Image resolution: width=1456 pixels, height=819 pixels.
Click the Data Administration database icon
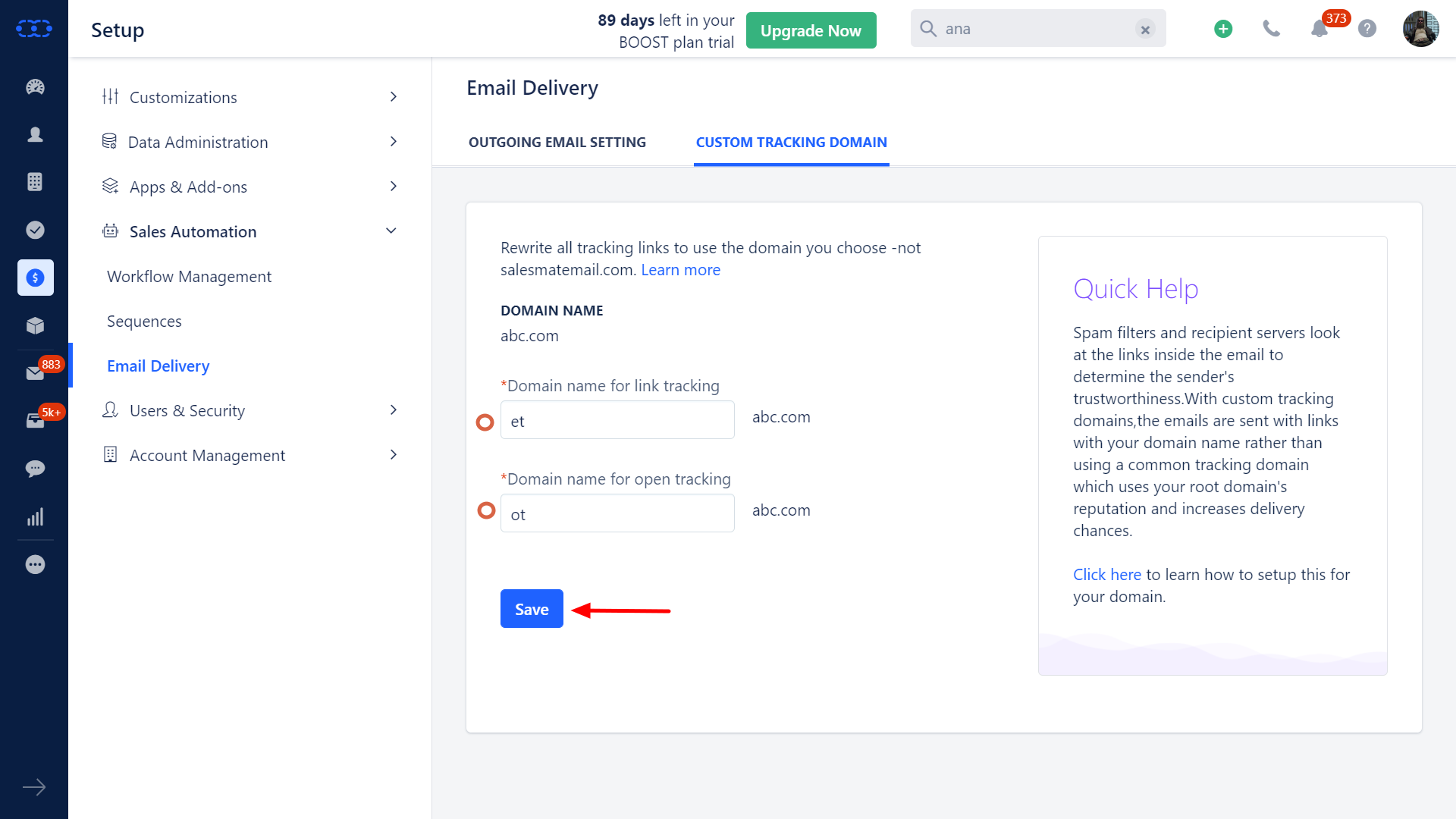(109, 141)
